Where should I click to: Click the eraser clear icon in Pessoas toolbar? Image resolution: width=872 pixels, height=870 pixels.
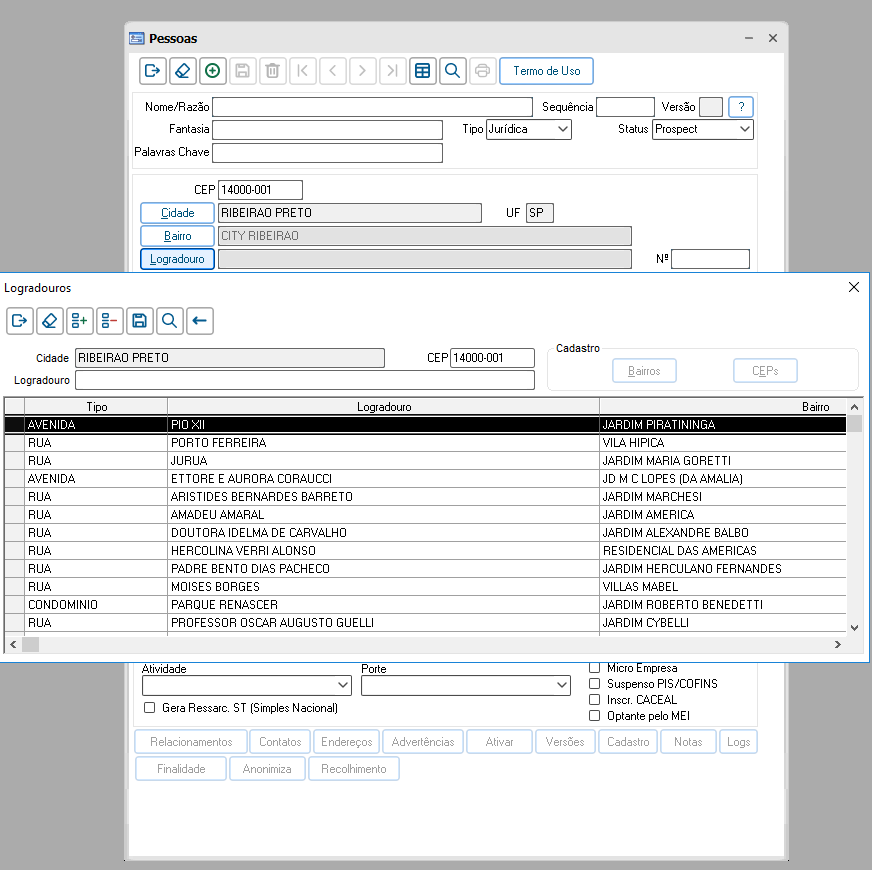tap(182, 71)
